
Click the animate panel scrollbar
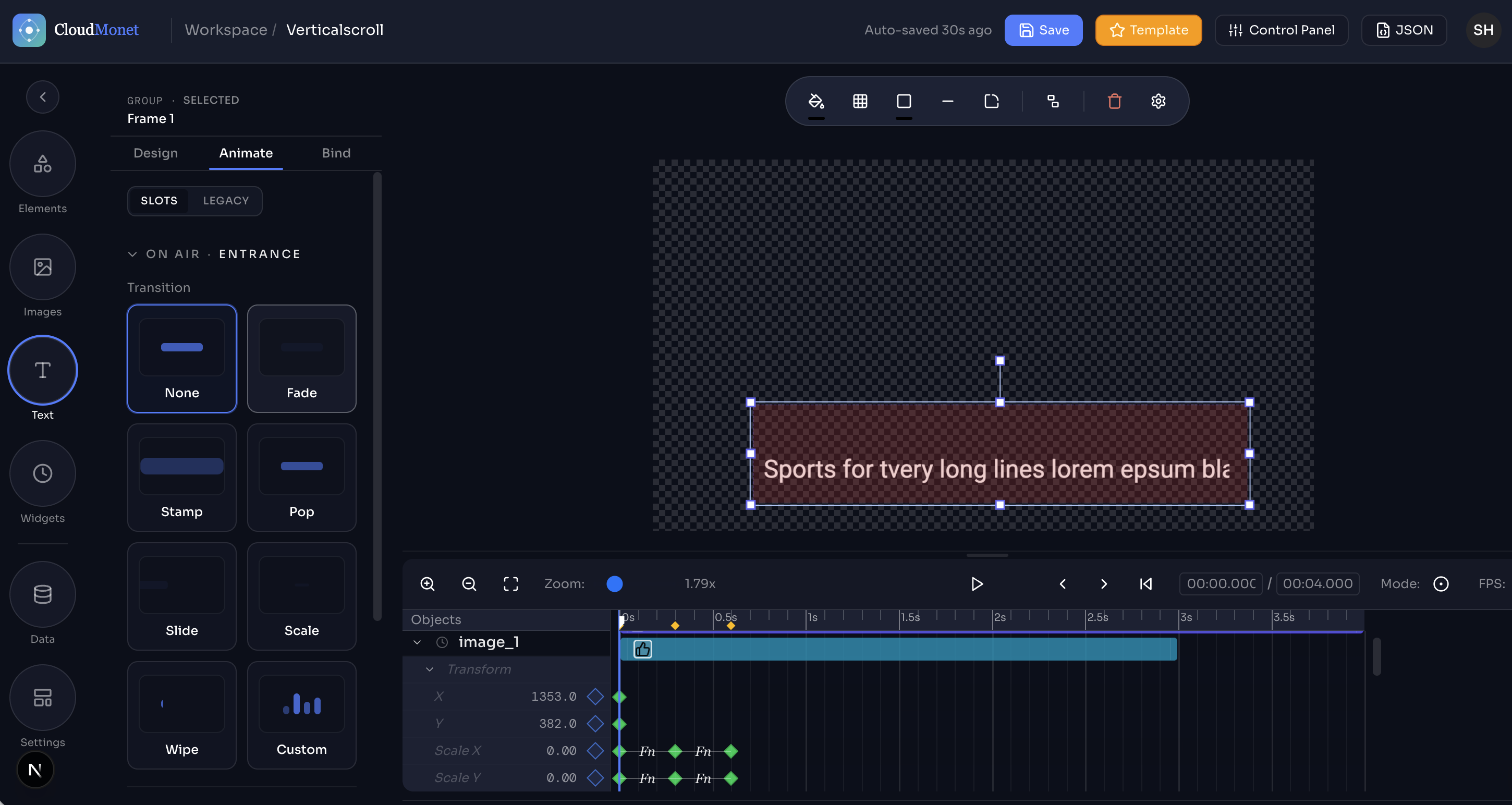click(377, 396)
